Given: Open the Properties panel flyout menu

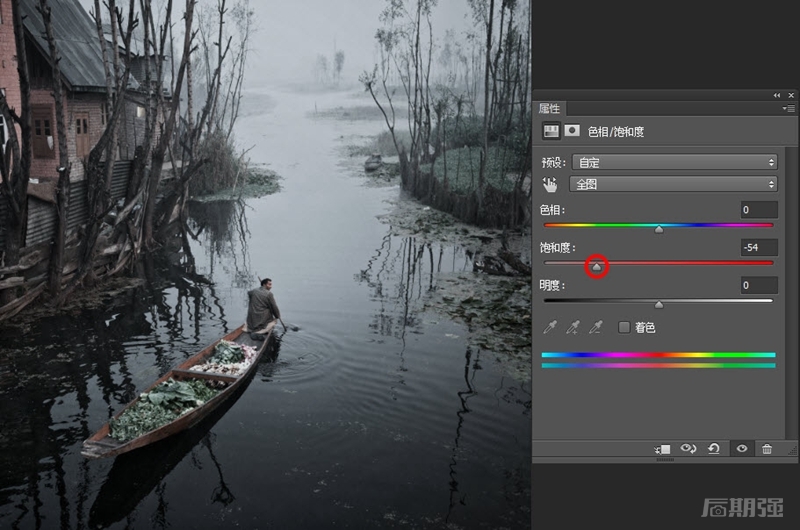Looking at the screenshot, I should pos(788,108).
